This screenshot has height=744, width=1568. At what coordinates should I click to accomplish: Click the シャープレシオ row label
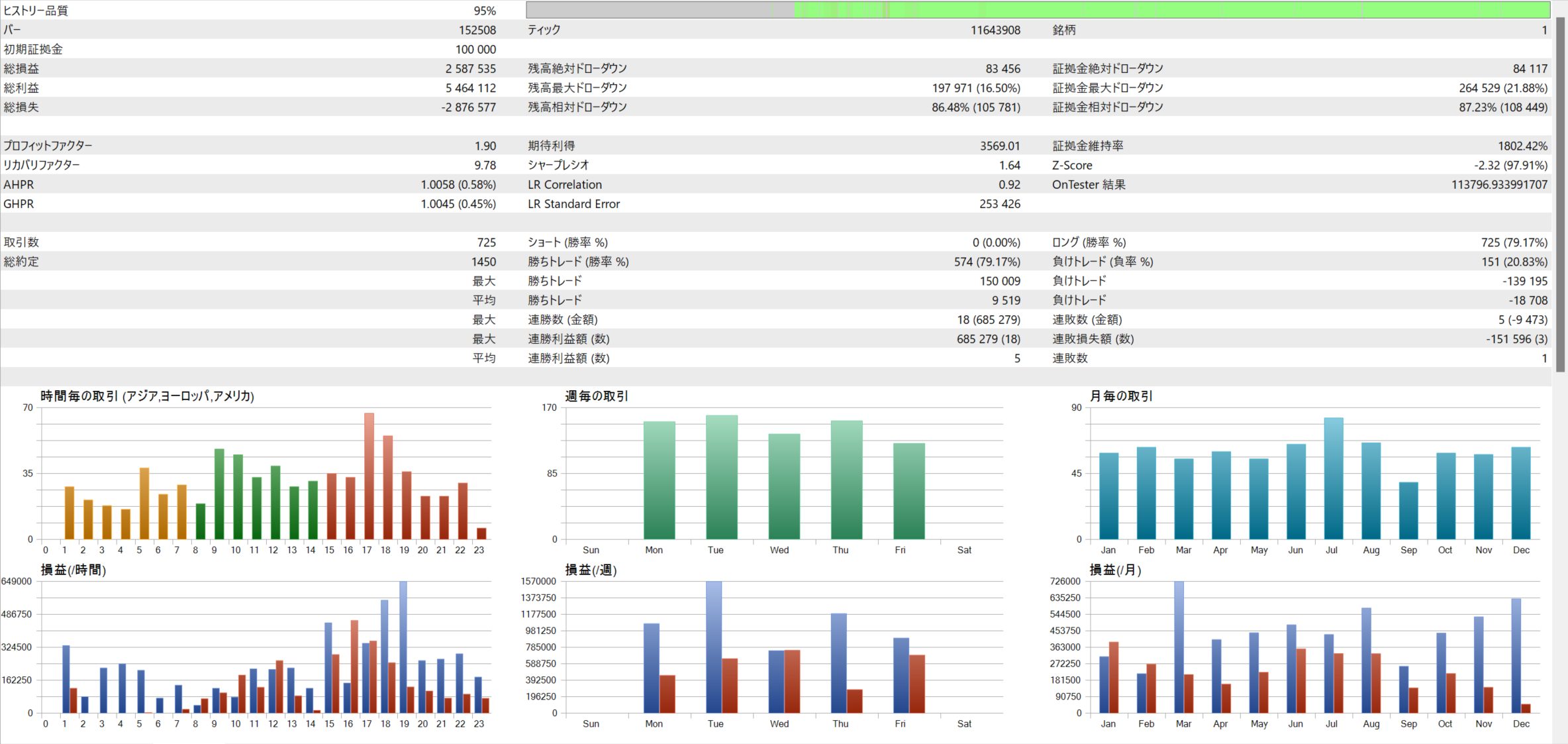pos(558,165)
